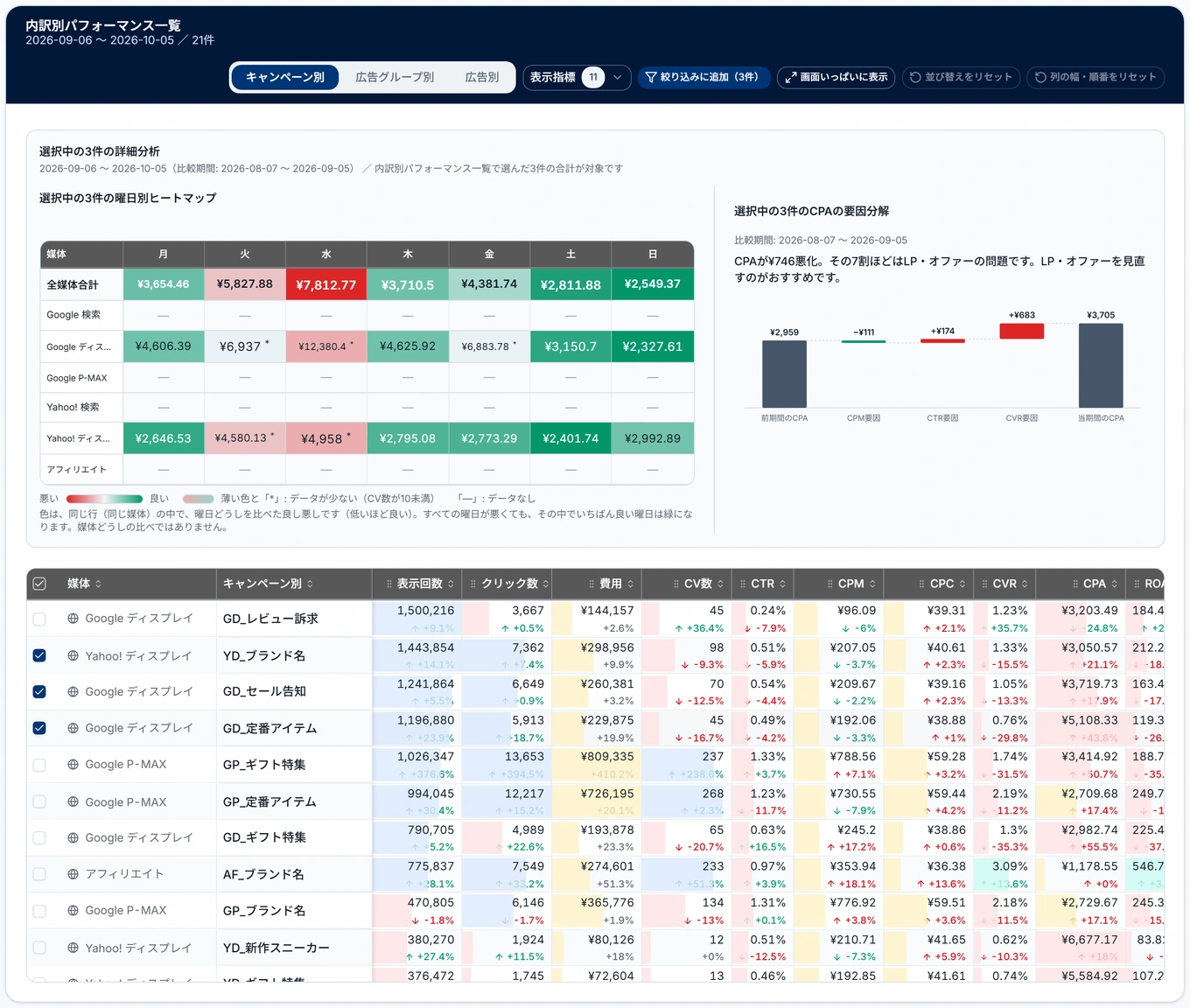Uncheck the GD_セール告知 row checkbox

pos(39,691)
